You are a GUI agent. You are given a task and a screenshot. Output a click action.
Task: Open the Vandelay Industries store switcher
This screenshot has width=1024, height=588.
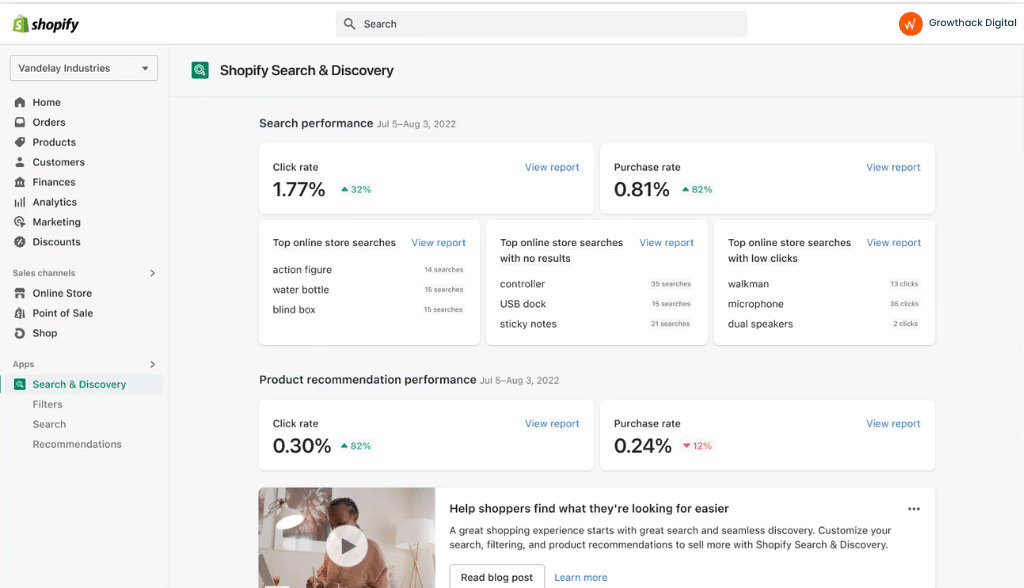[84, 68]
